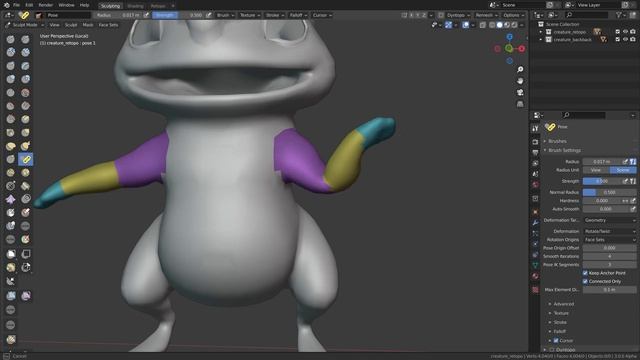This screenshot has height=360, width=640.
Task: Click the outliner search field
Action: (x=588, y=15)
